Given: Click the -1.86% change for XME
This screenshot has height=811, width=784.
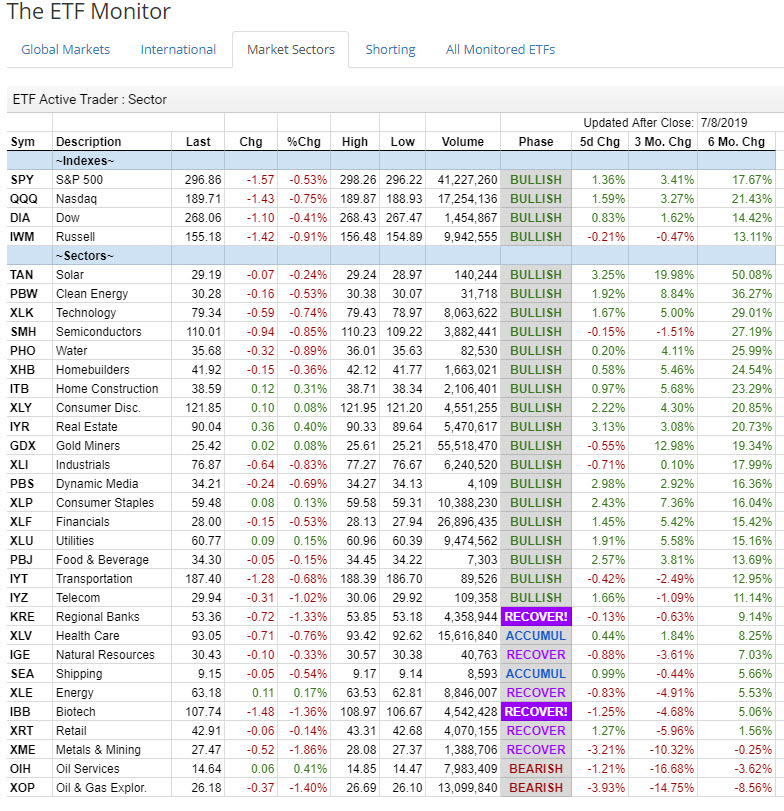Looking at the screenshot, I should (x=308, y=750).
